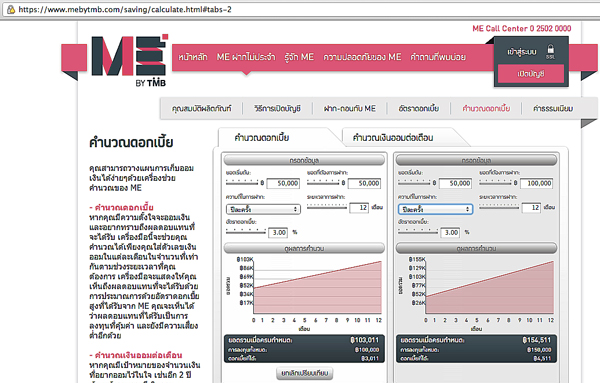Viewport: 600px width, 383px height.
Task: Select the คำนวณดอกเบี้ย tab
Action: (x=262, y=138)
